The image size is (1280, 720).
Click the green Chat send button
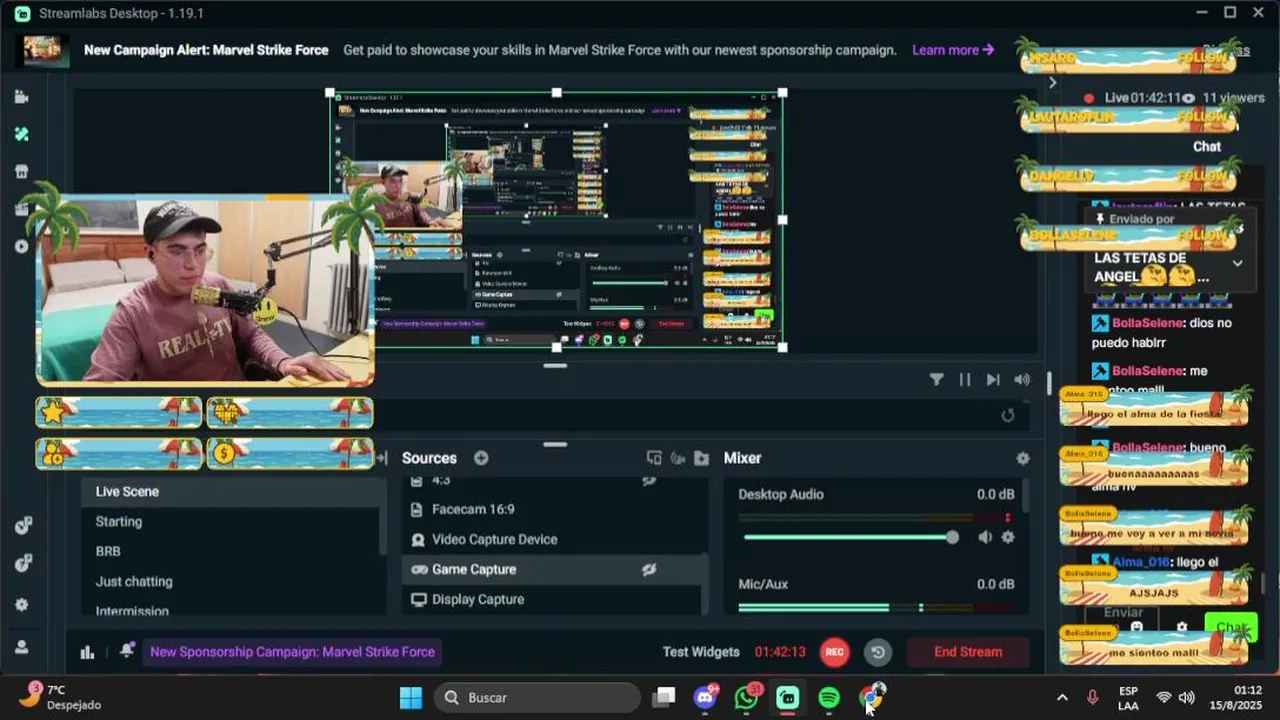1230,627
